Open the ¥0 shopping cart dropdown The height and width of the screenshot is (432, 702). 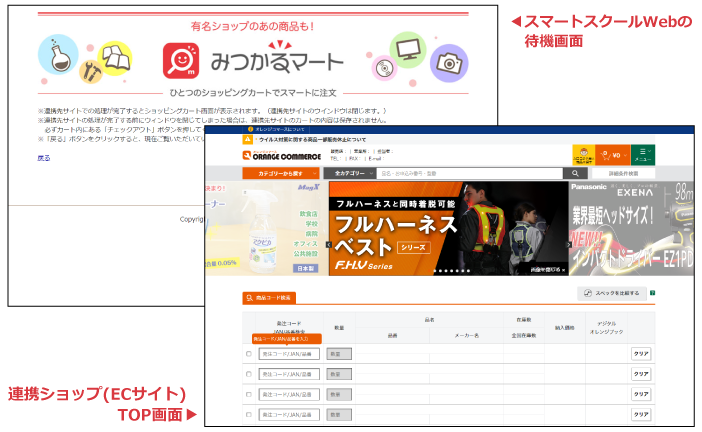click(613, 155)
